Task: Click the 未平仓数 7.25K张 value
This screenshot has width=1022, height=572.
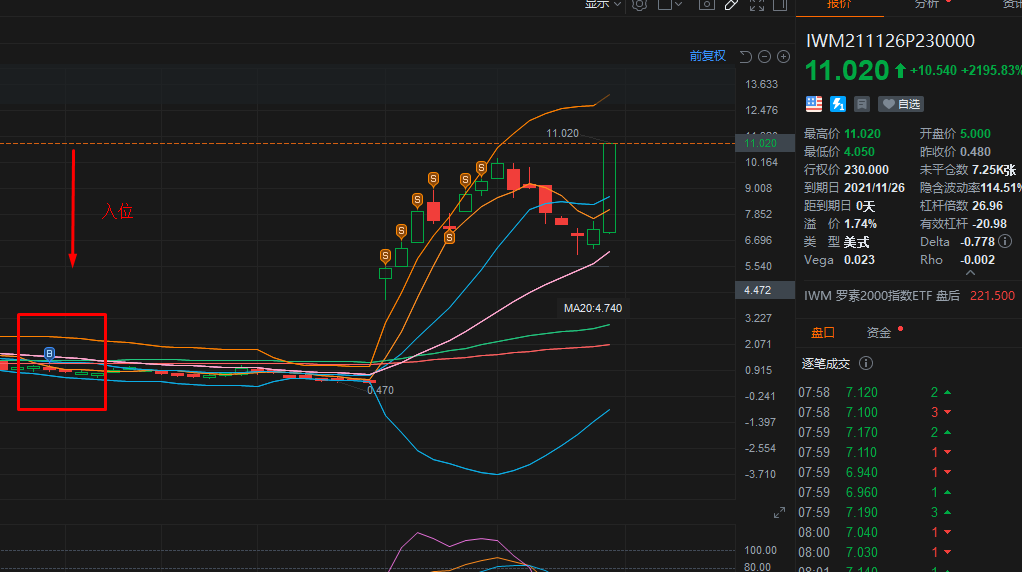Action: [994, 169]
